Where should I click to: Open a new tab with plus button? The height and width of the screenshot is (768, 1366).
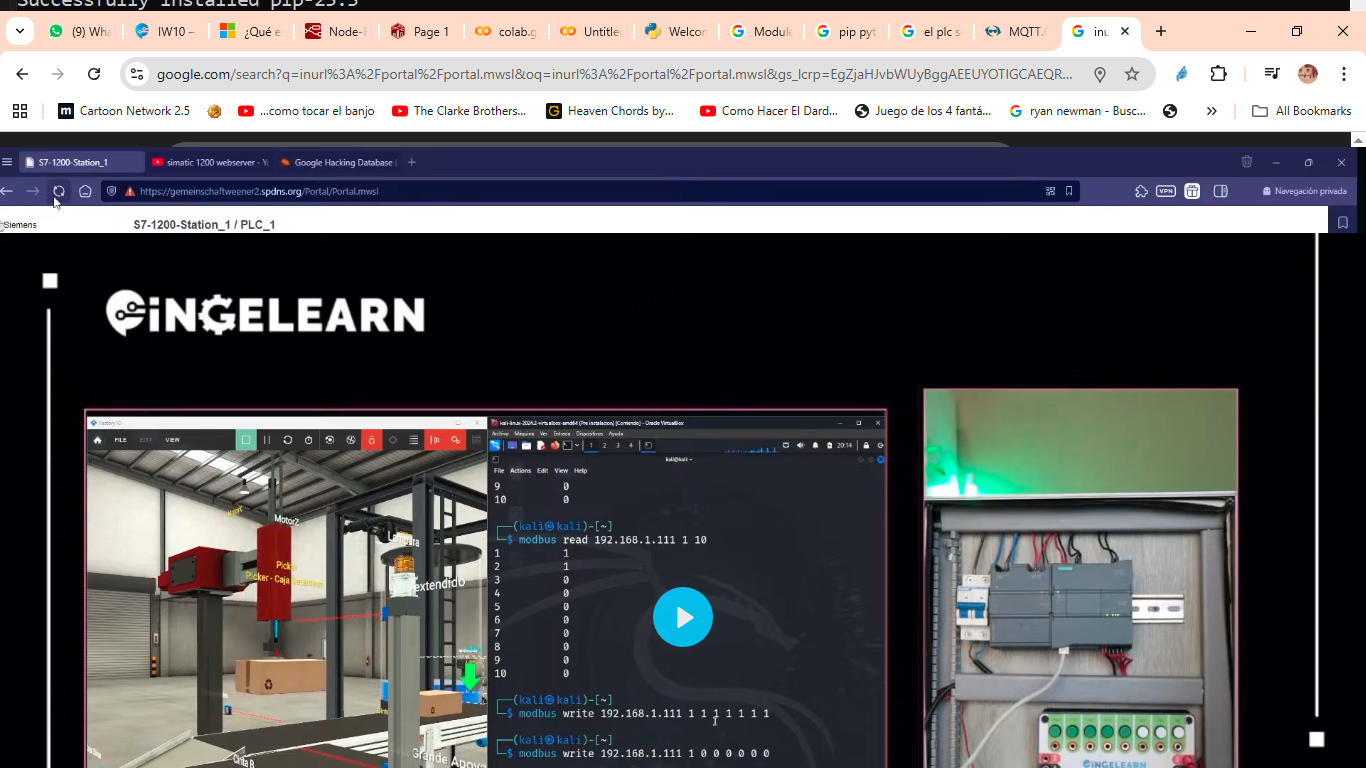(1160, 32)
